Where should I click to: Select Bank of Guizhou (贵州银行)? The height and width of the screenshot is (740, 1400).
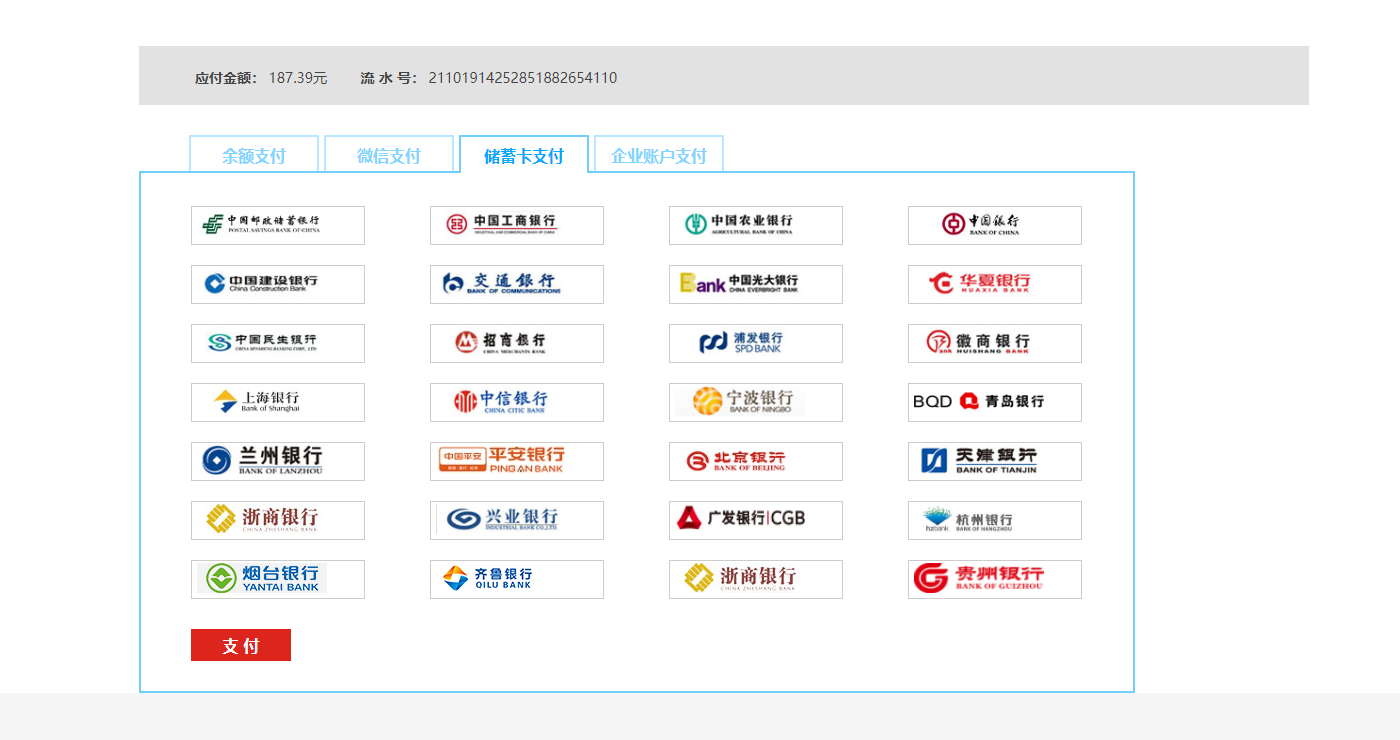point(994,579)
